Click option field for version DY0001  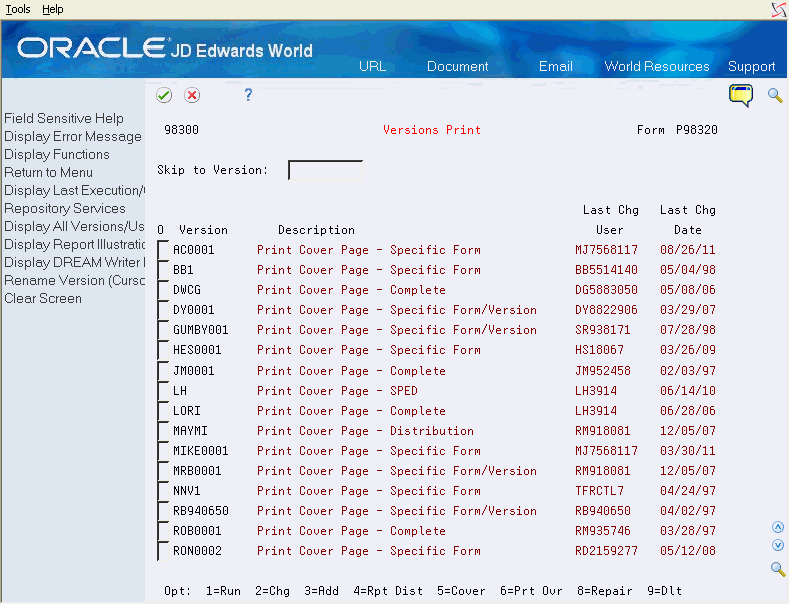point(163,311)
